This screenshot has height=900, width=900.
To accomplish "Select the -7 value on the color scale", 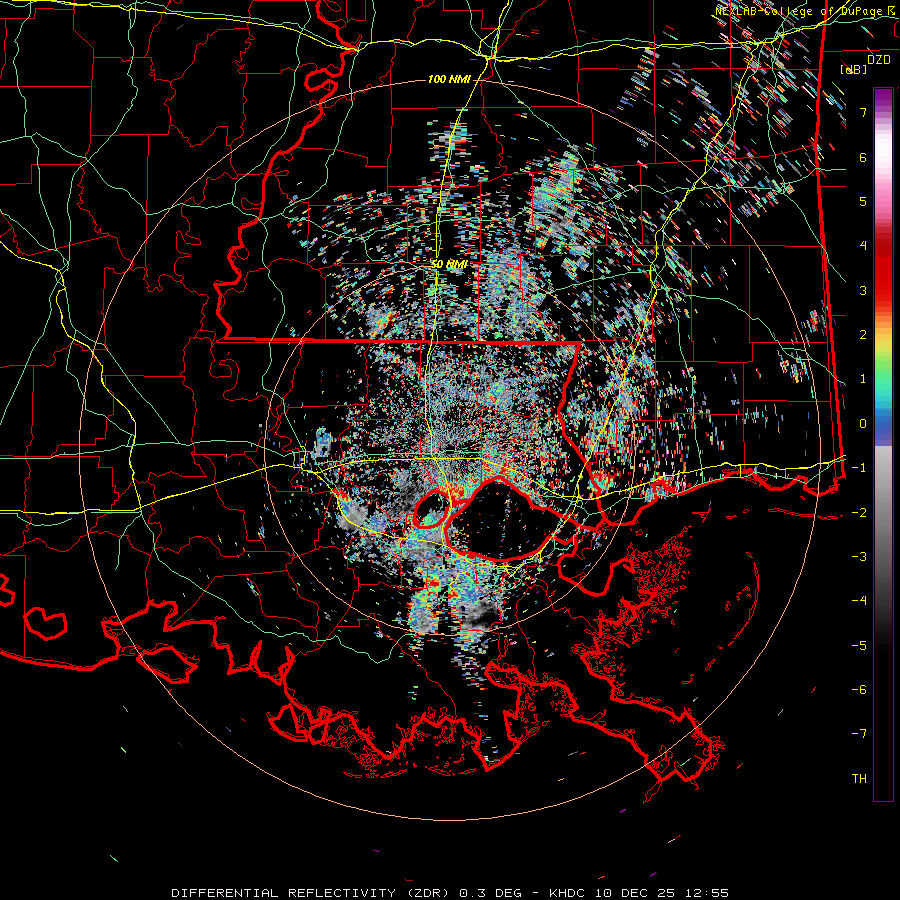I will coord(859,734).
